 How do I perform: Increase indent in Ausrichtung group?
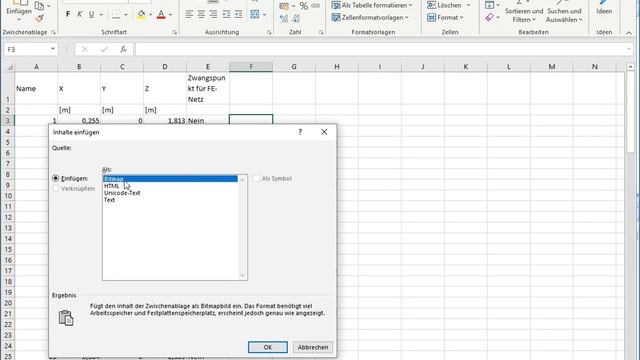point(239,14)
